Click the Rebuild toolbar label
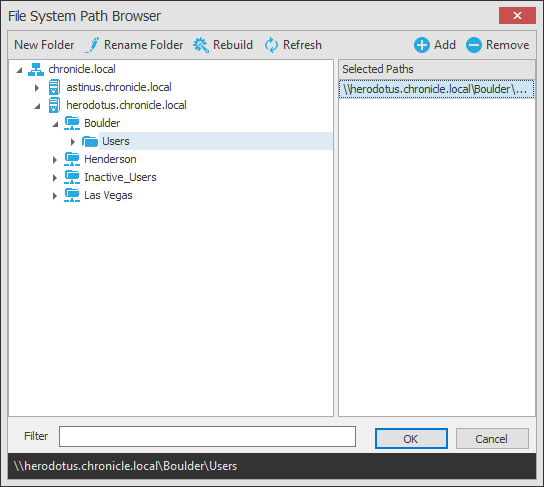 point(233,45)
